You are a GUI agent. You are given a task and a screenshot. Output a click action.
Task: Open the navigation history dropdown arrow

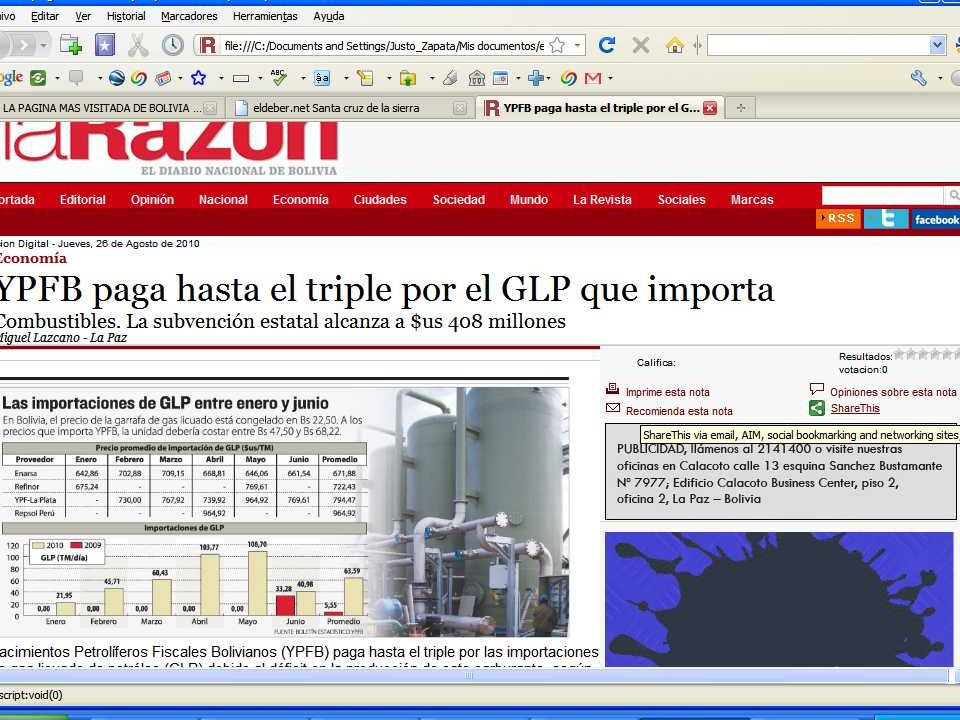[43, 45]
